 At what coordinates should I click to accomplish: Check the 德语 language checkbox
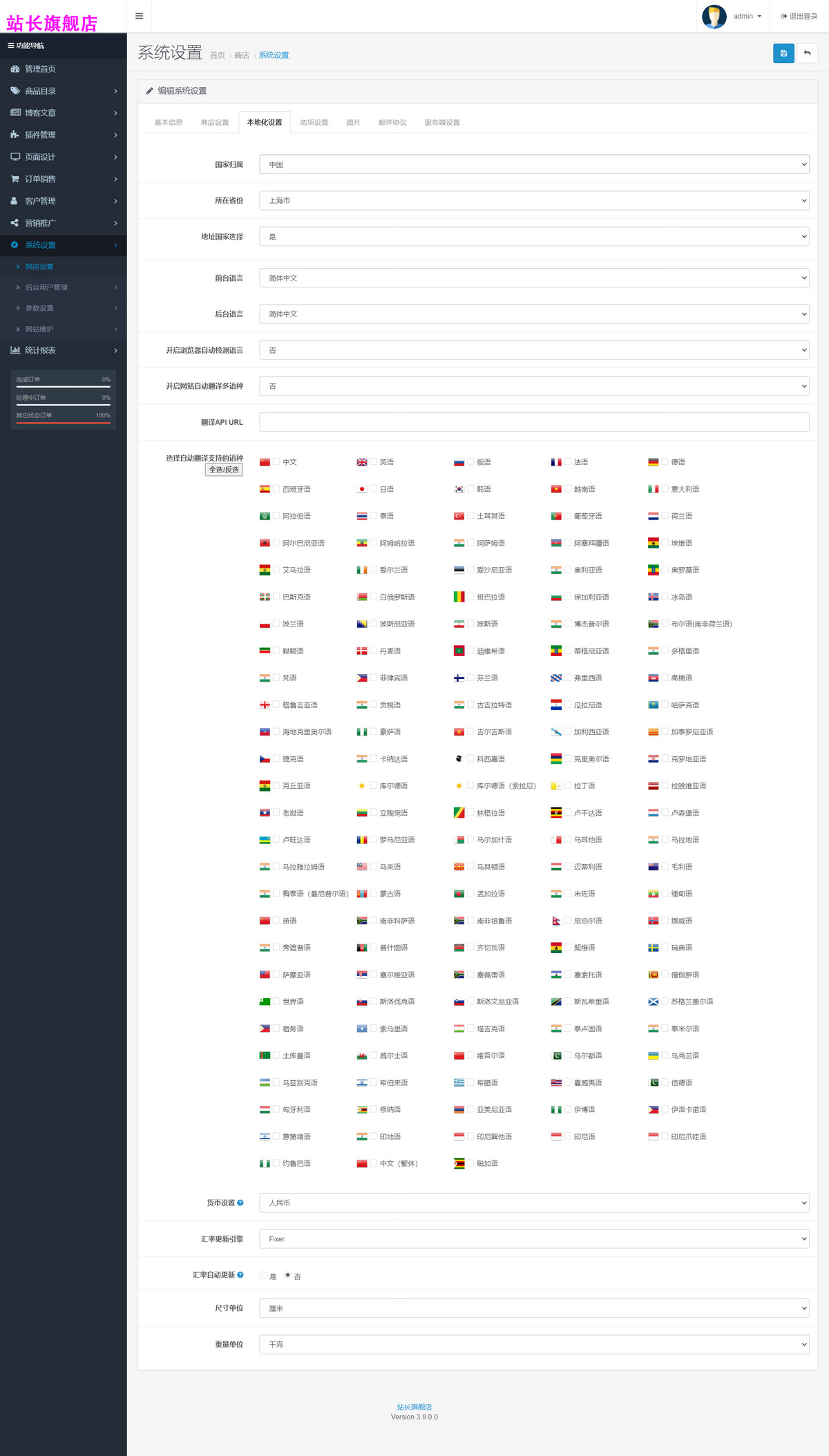[665, 461]
